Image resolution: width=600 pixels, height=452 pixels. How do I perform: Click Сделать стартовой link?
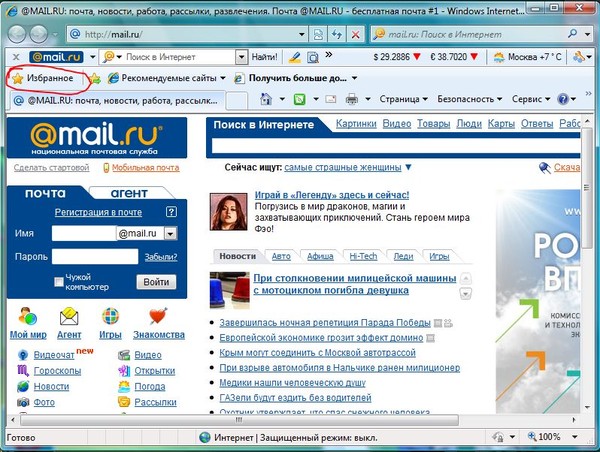click(x=51, y=168)
